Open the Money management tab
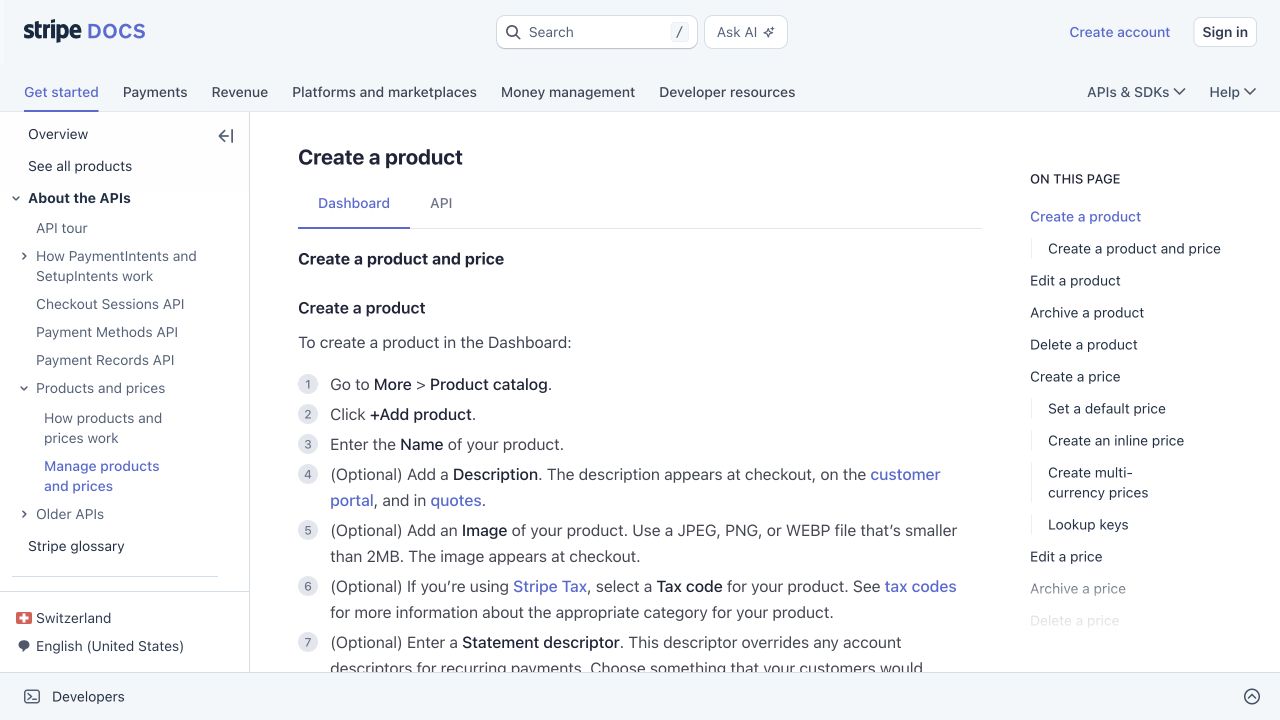 568,92
